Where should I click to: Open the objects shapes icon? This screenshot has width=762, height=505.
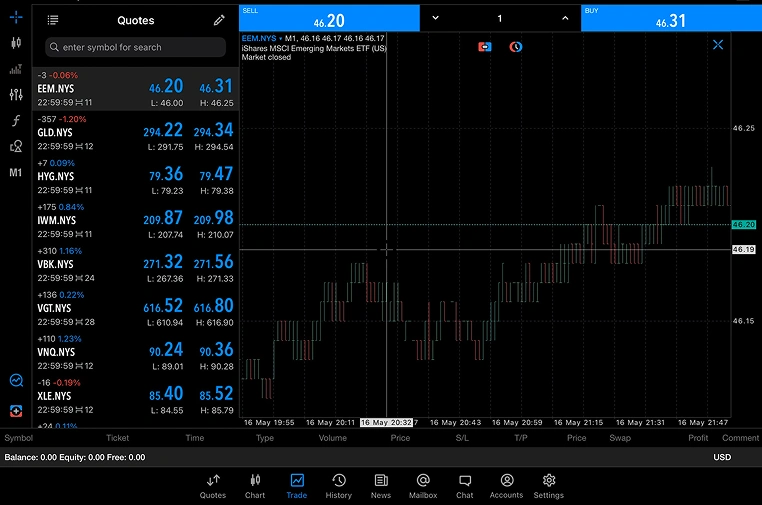(x=16, y=146)
